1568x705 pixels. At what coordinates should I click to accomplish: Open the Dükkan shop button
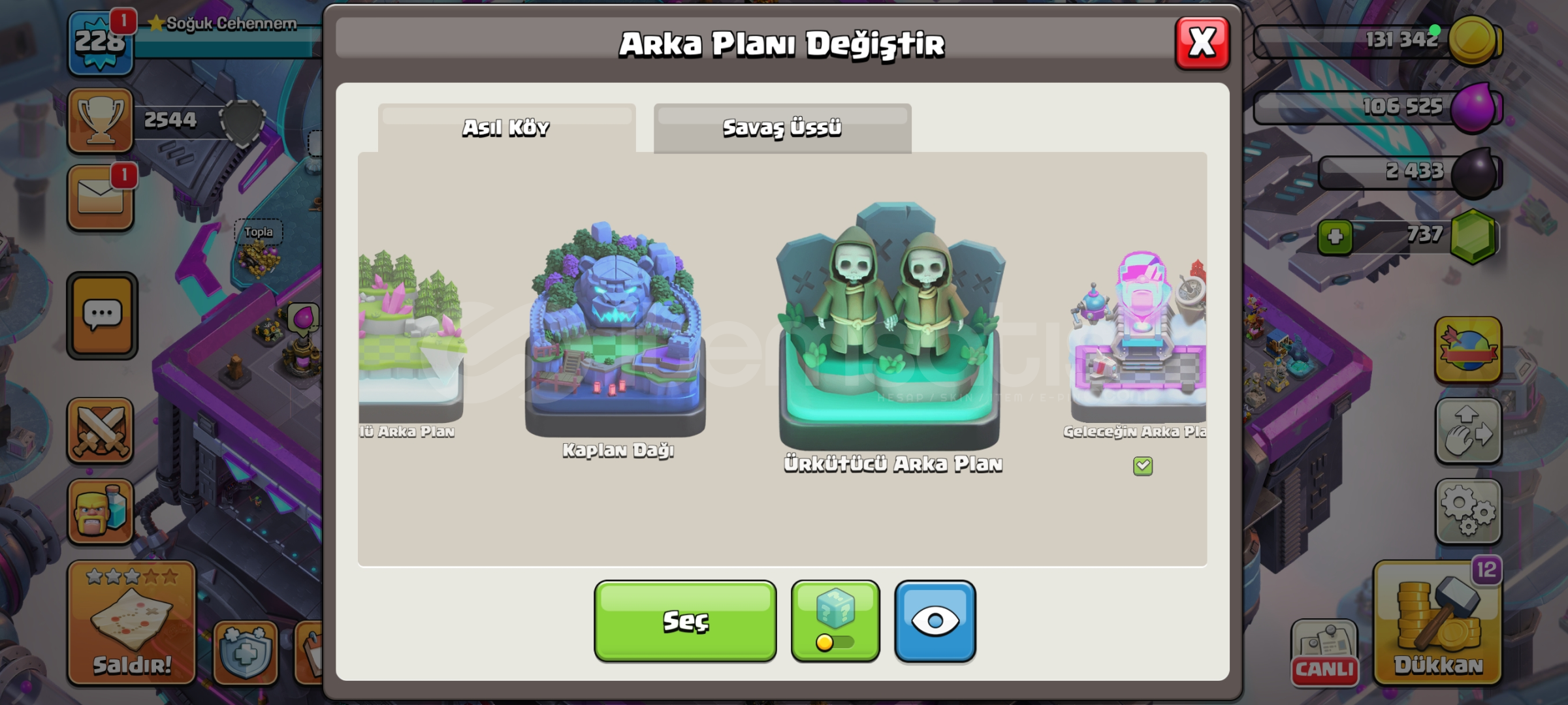coord(1438,623)
